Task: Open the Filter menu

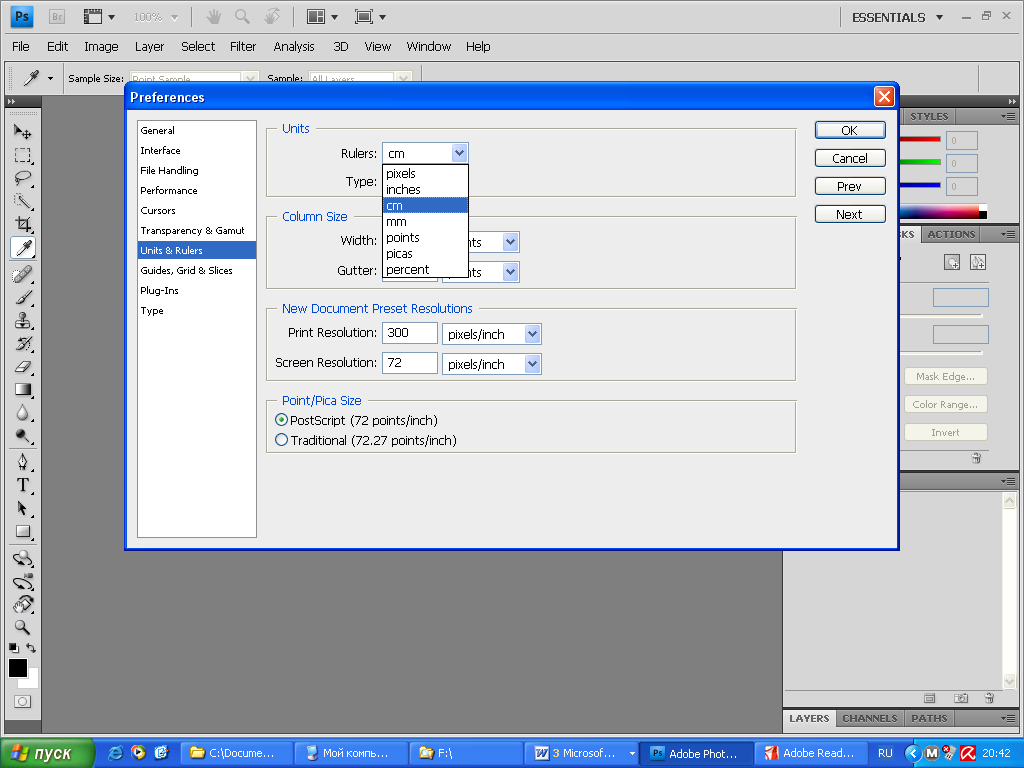Action: coord(243,46)
